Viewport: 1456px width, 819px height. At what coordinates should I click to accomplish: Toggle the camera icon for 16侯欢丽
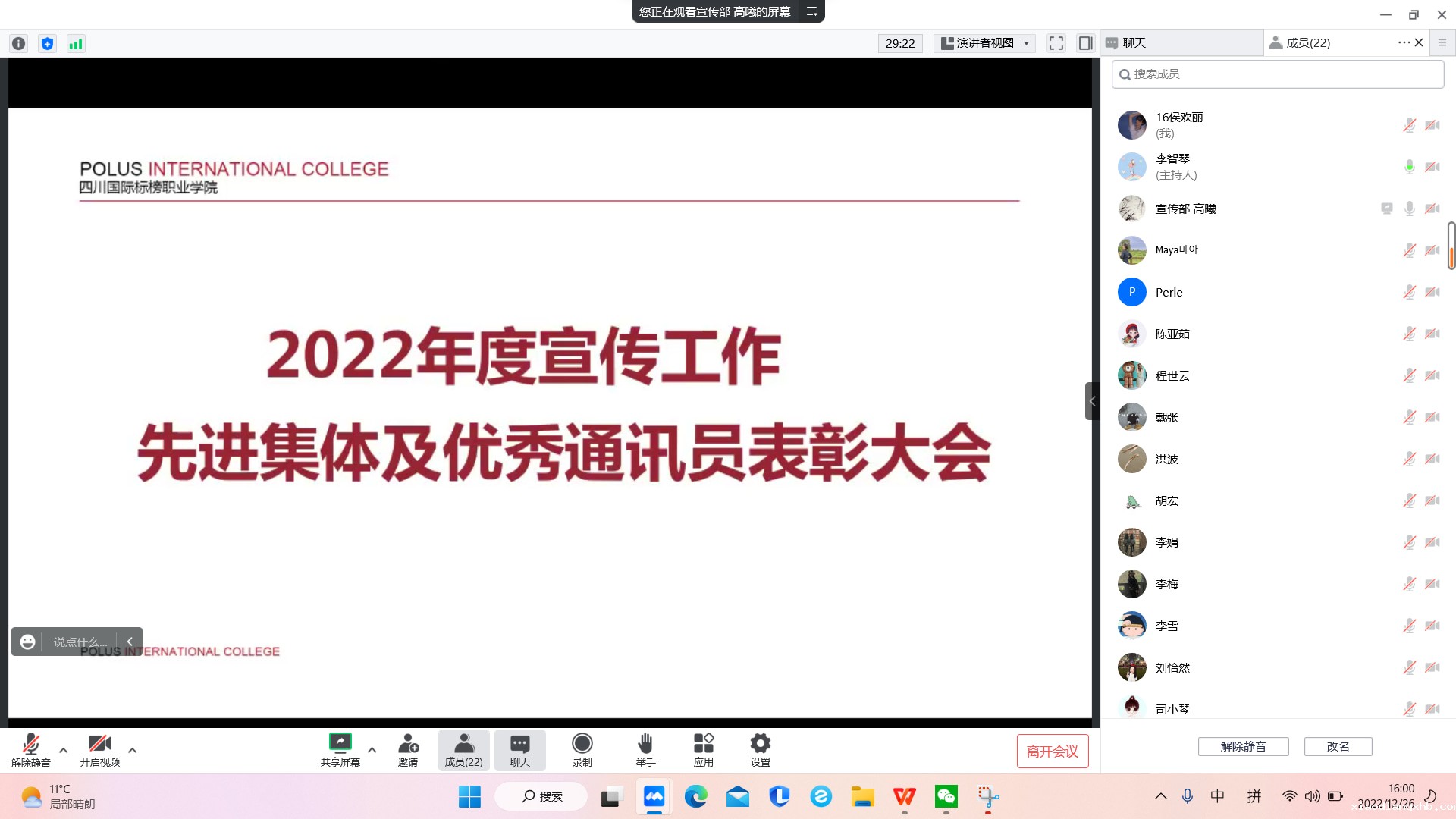[x=1432, y=125]
